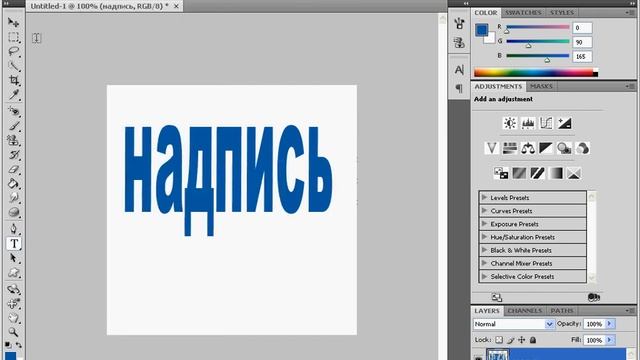The image size is (640, 360).
Task: Select the Move tool
Action: coord(13,22)
